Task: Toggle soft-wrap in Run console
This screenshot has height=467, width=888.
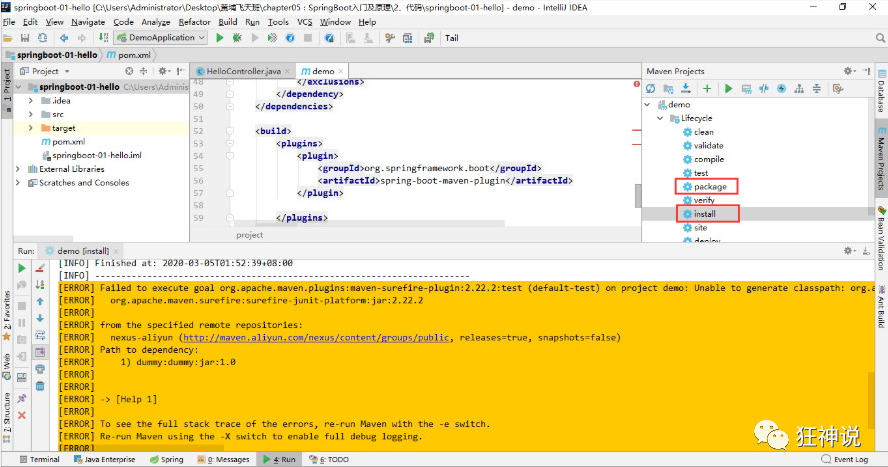Action: click(40, 335)
